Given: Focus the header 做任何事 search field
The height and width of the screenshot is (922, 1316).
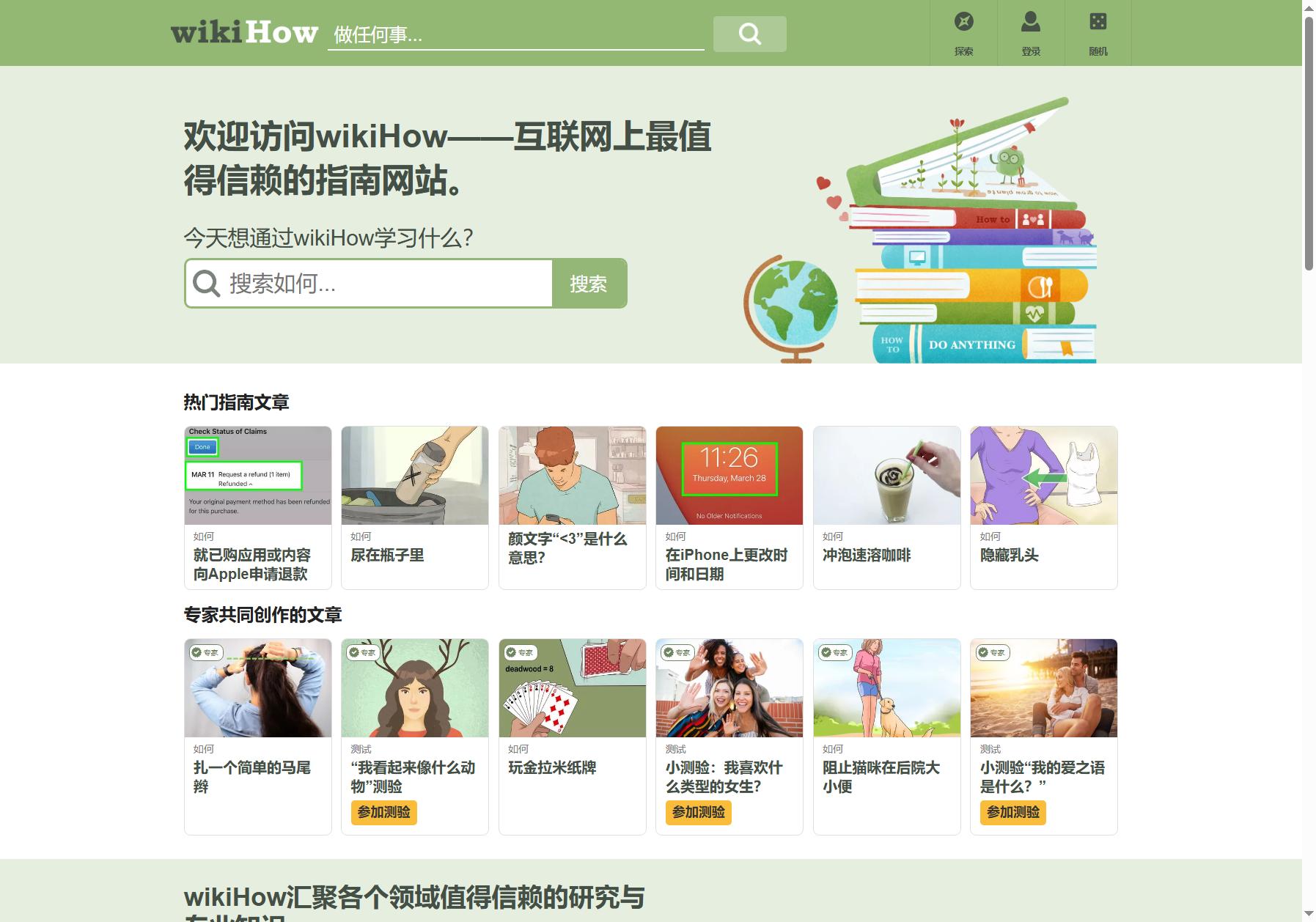Looking at the screenshot, I should (515, 34).
